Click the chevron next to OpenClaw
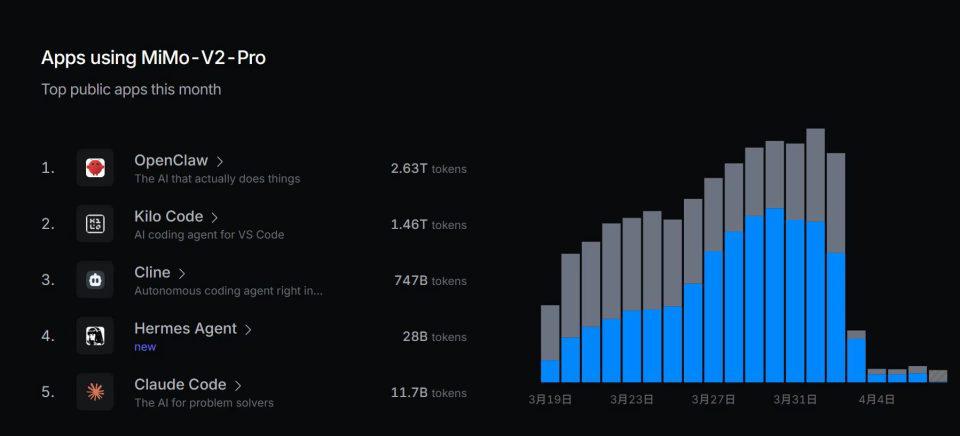Viewport: 960px width, 436px height. [220, 161]
